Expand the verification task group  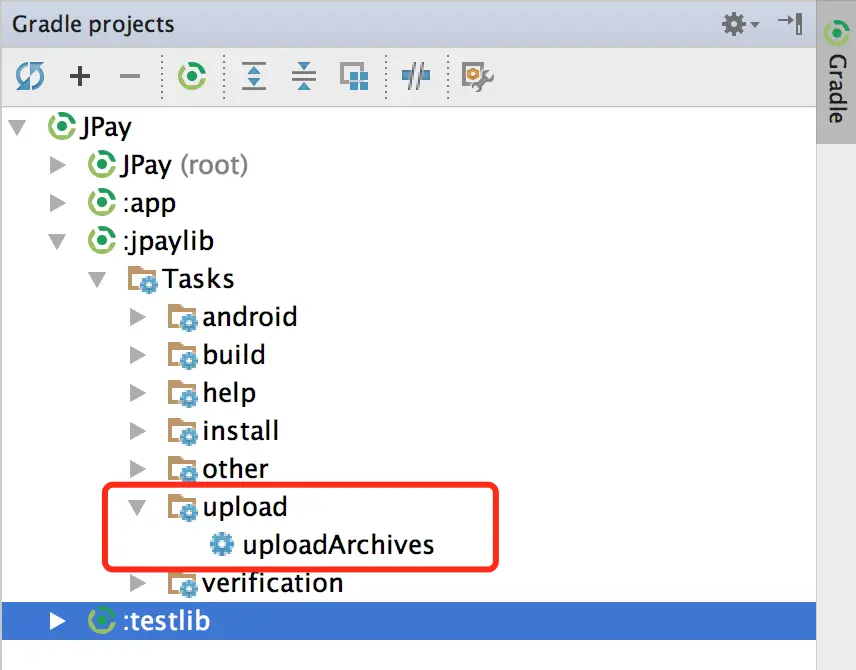pos(138,583)
